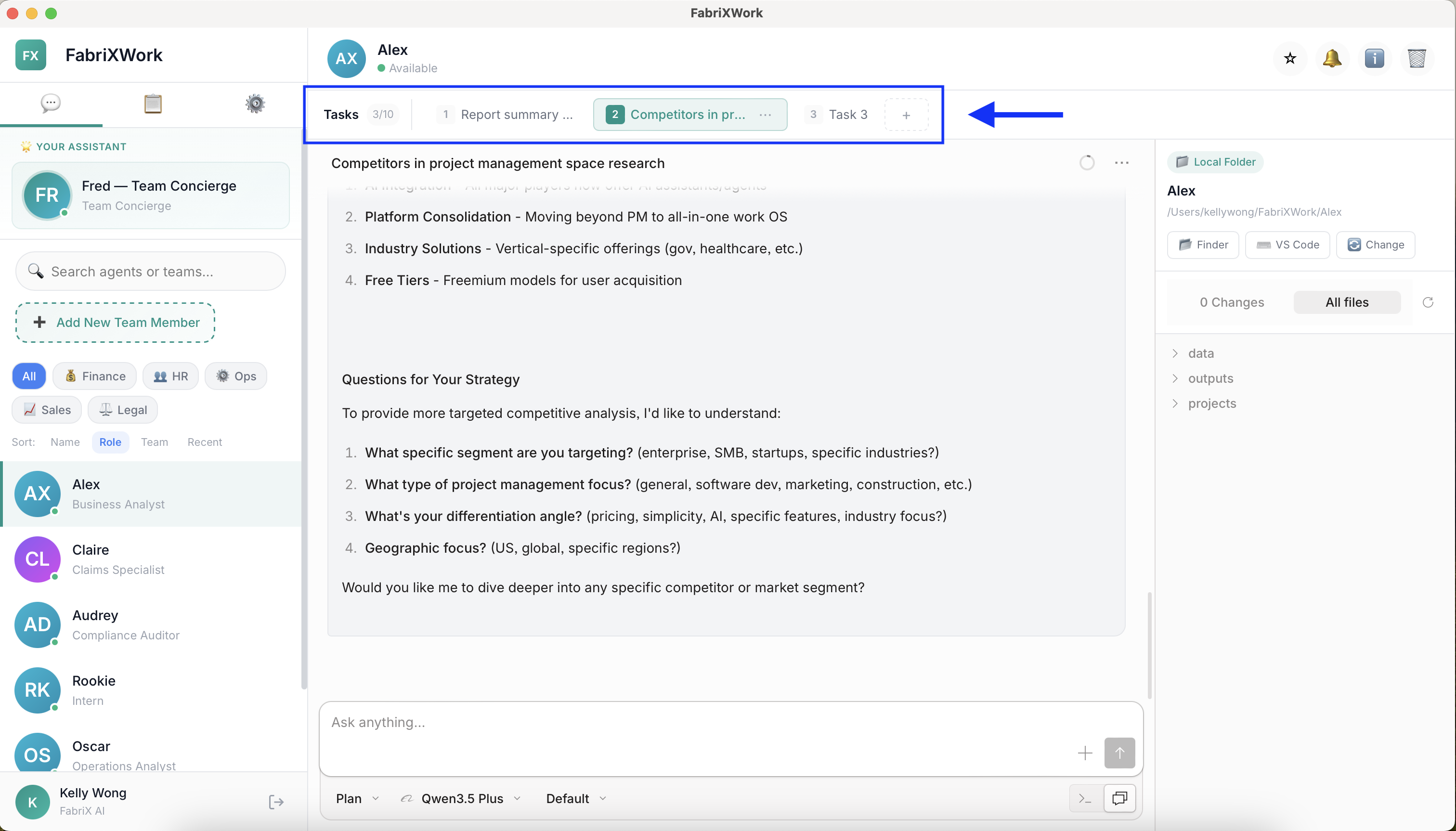Open the agent info icon

[1374, 58]
